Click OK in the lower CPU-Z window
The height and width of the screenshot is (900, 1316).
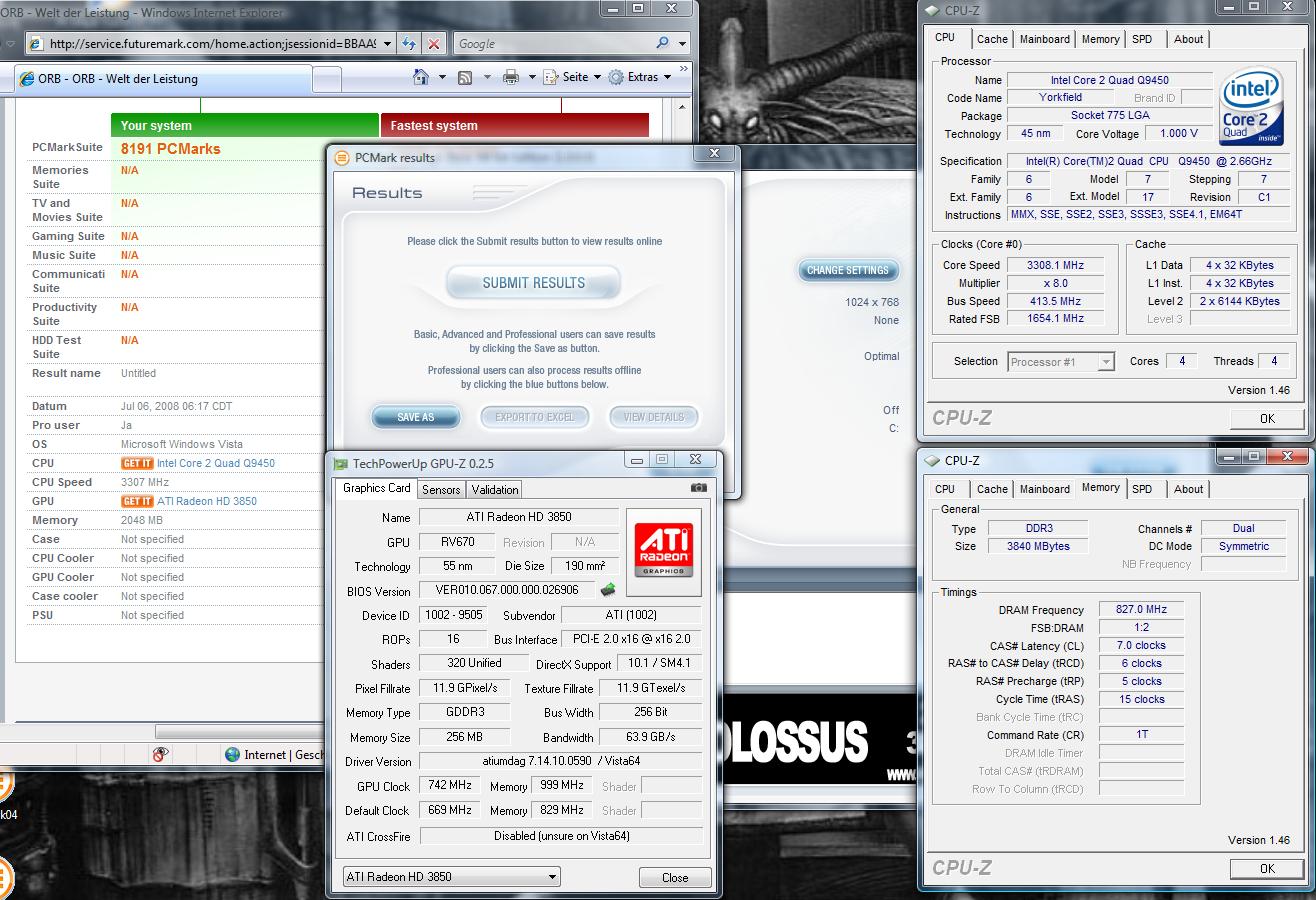click(1267, 868)
